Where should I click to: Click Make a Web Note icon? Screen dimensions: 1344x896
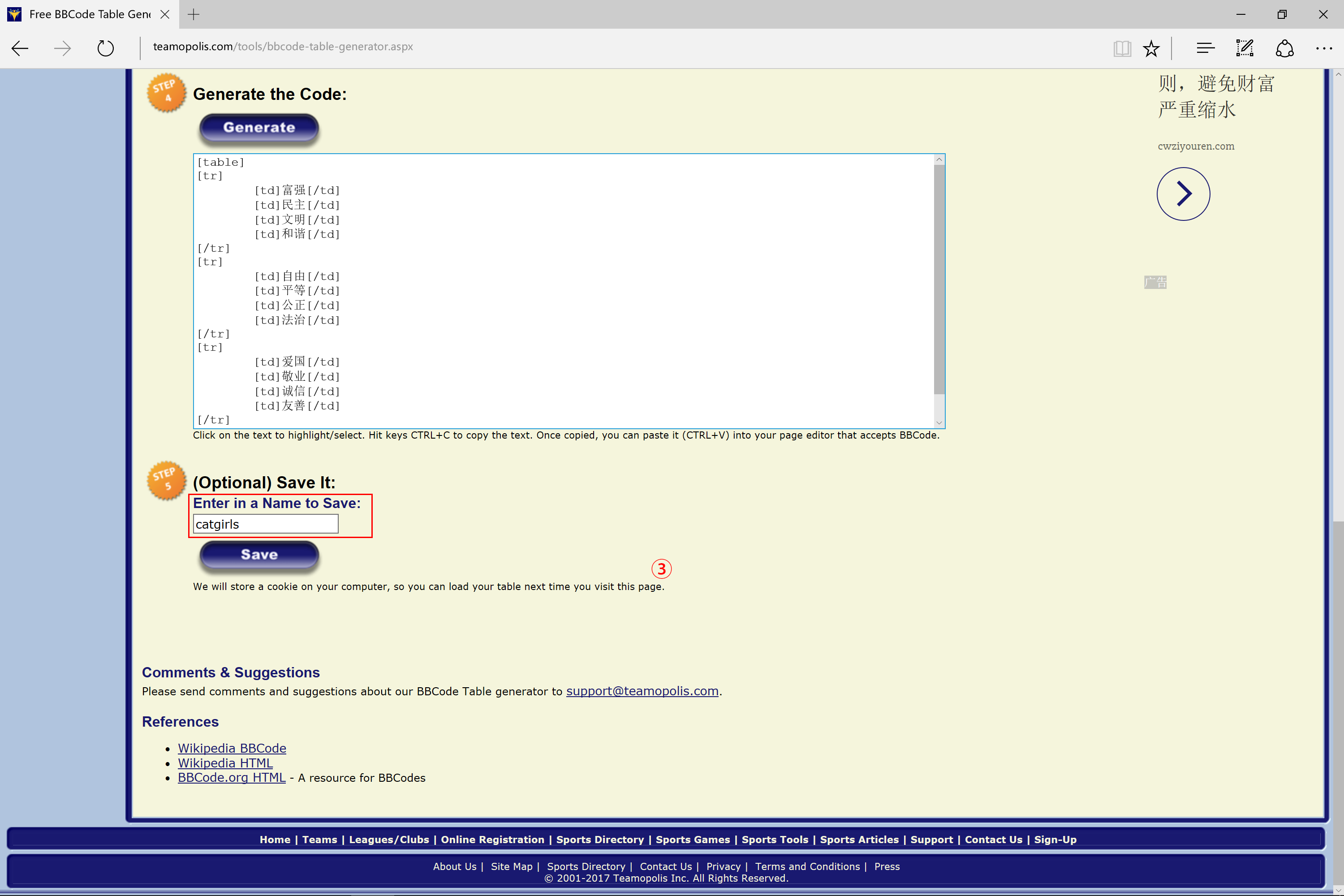pos(1245,48)
